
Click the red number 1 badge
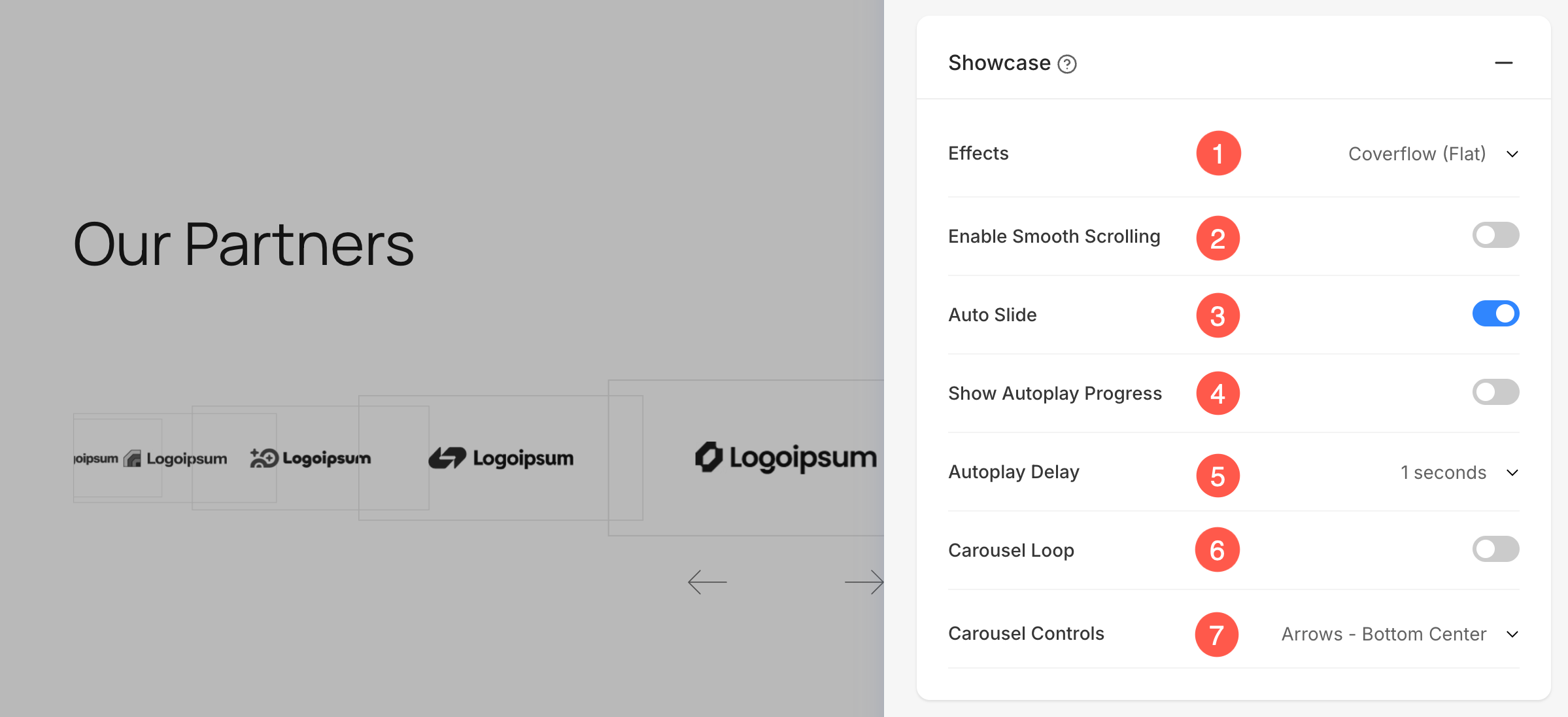click(x=1218, y=154)
